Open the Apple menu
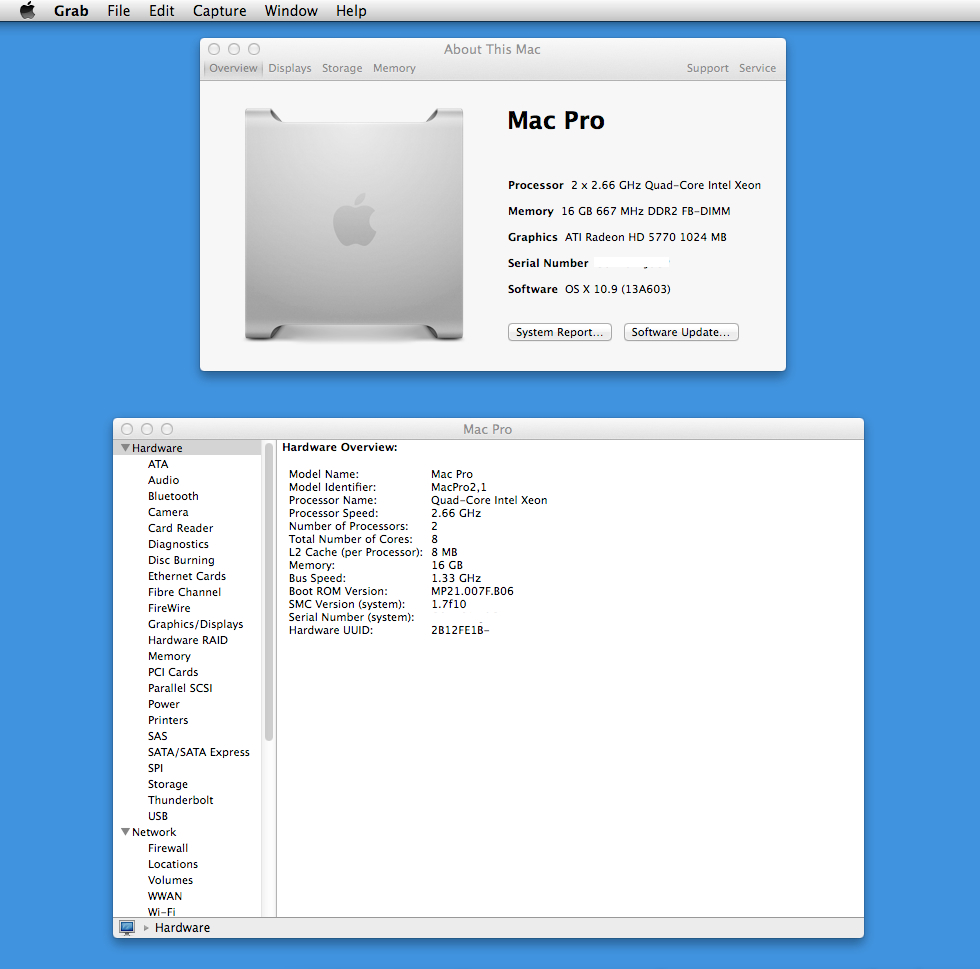This screenshot has height=969, width=980. [28, 11]
